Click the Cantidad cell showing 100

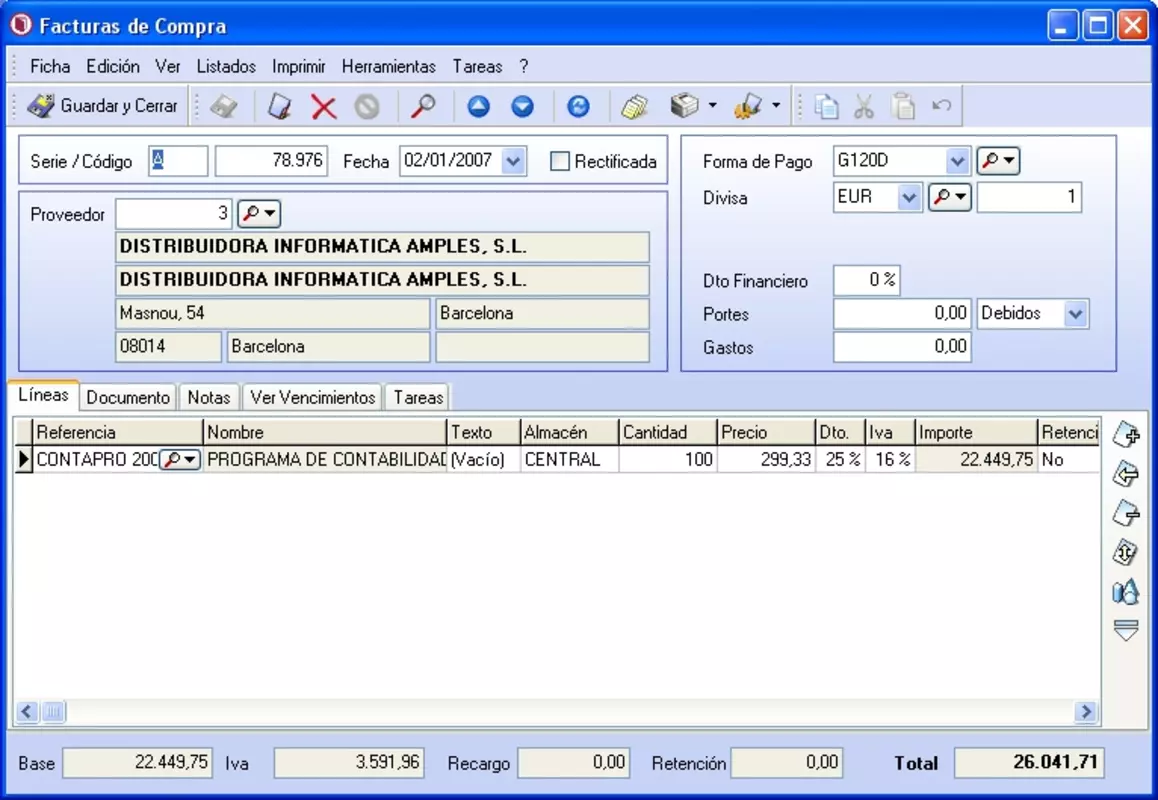[x=668, y=459]
